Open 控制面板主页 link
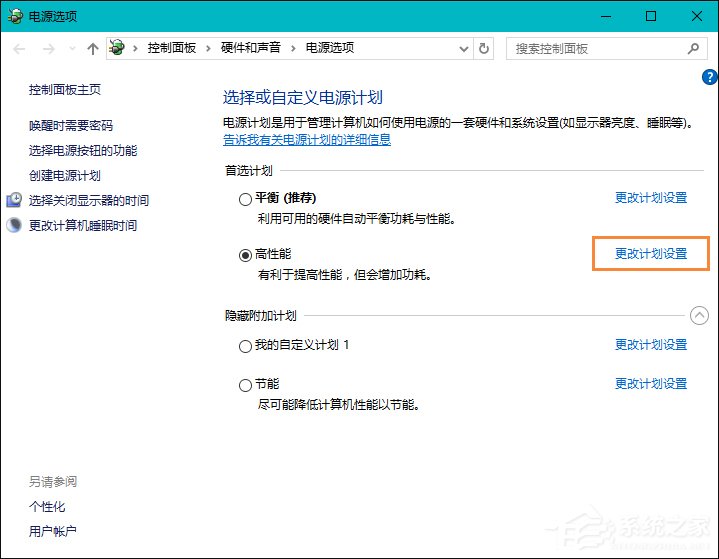The image size is (719, 559). pyautogui.click(x=65, y=89)
